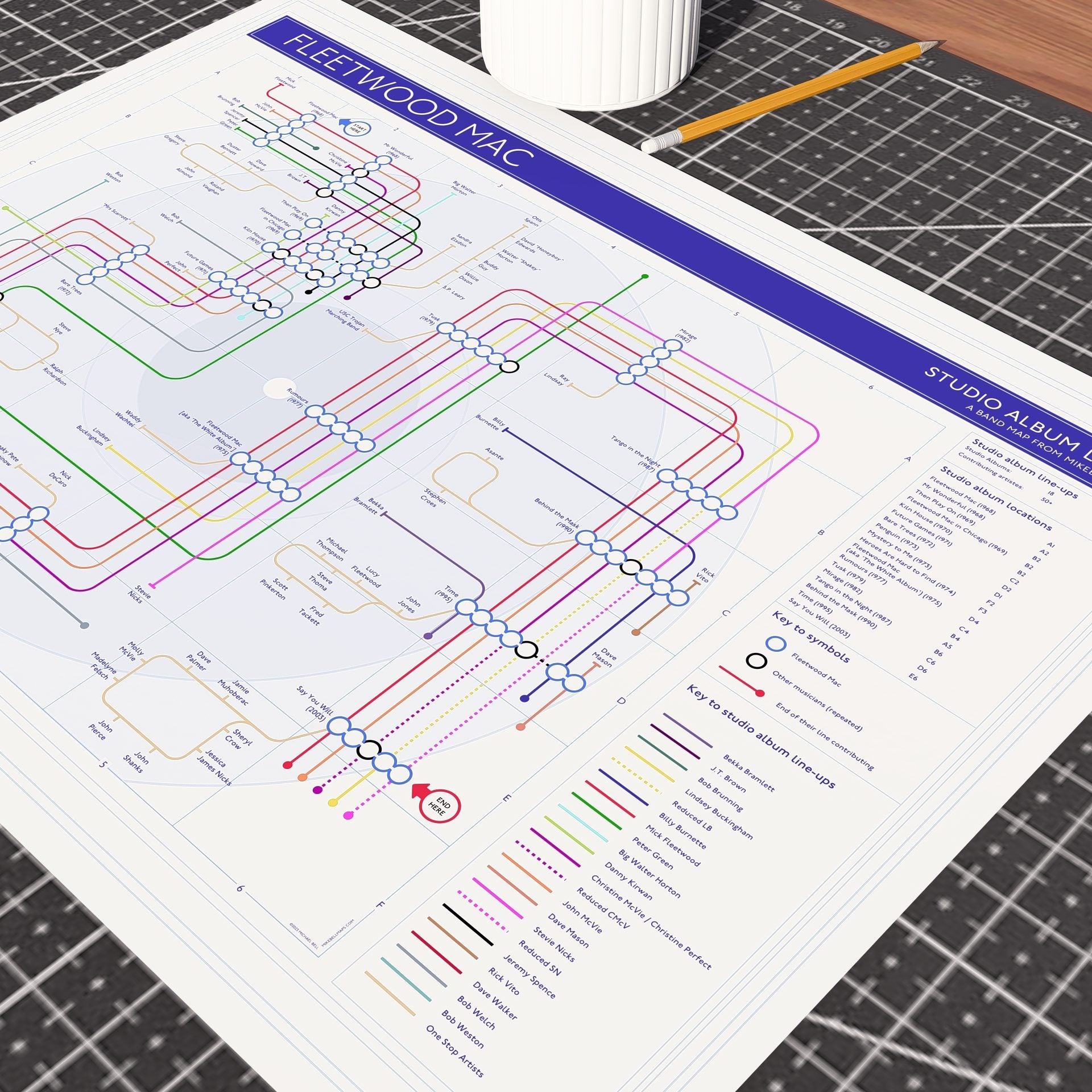
Task: Click the 'Jamie Muhoberac' name on the map
Action: (233, 692)
